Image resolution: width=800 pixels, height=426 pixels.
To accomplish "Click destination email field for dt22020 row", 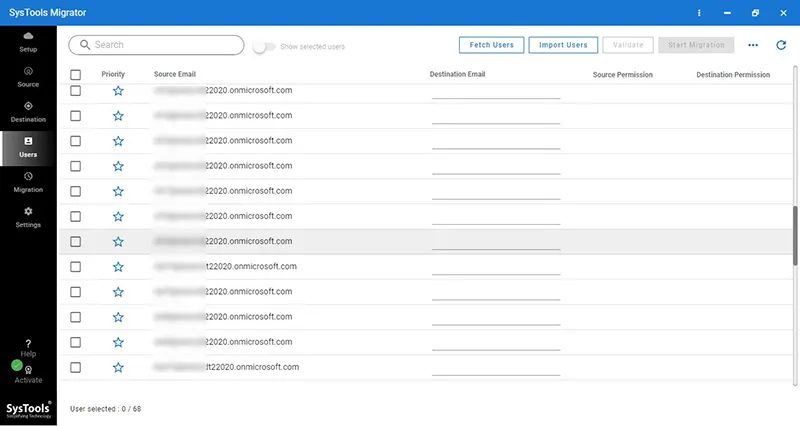I will (x=496, y=368).
